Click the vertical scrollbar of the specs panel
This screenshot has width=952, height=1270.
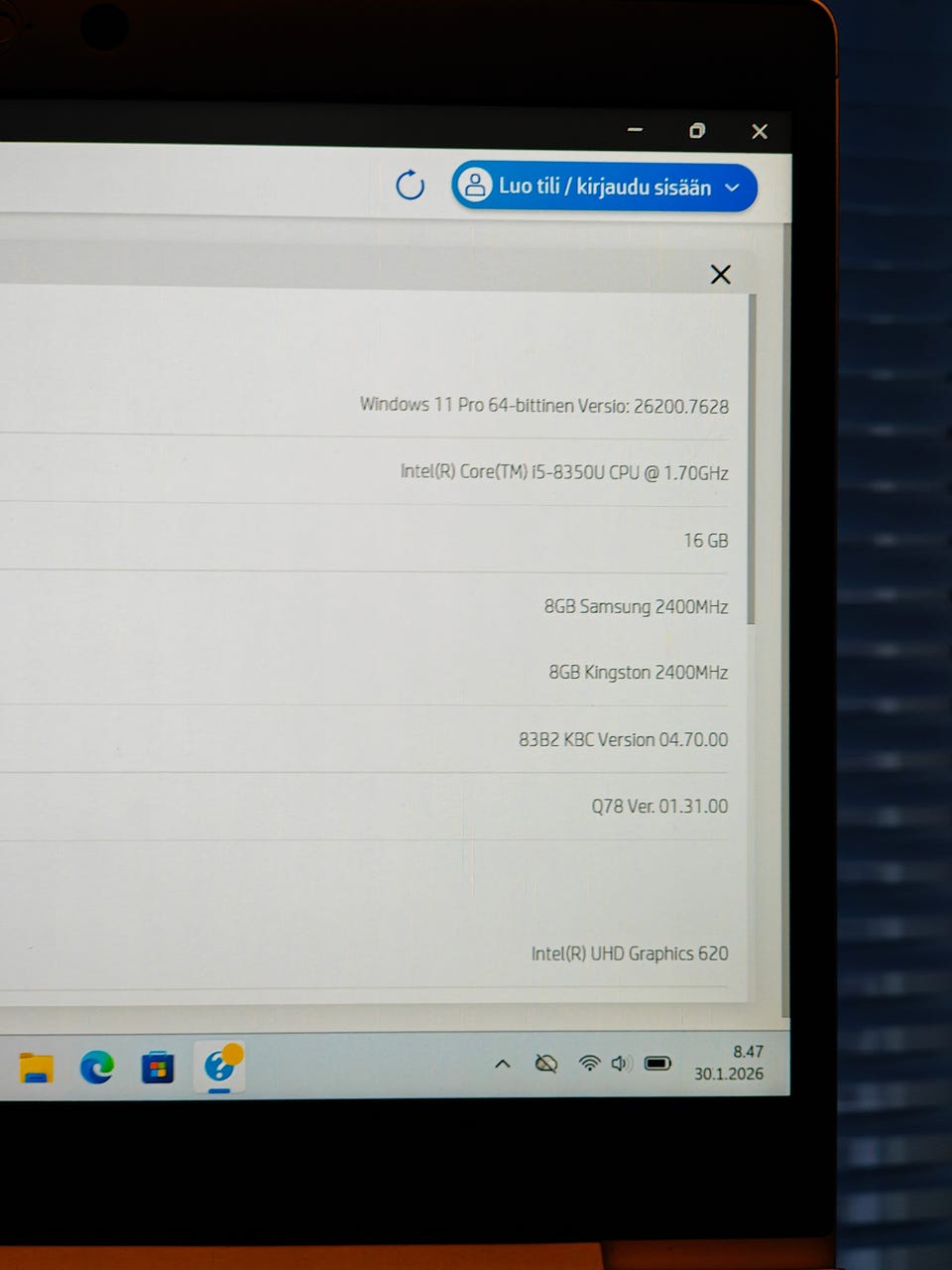pyautogui.click(x=752, y=458)
